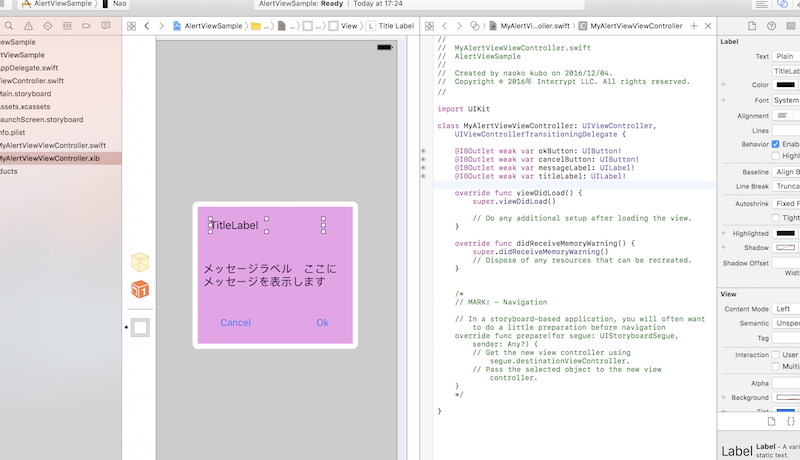Open the Breakpoint navigator icon

tap(86, 25)
